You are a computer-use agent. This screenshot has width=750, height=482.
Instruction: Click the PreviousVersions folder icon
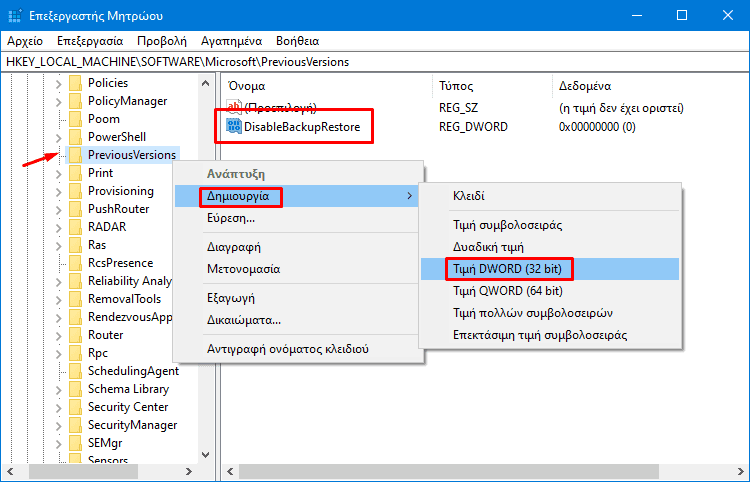click(76, 155)
